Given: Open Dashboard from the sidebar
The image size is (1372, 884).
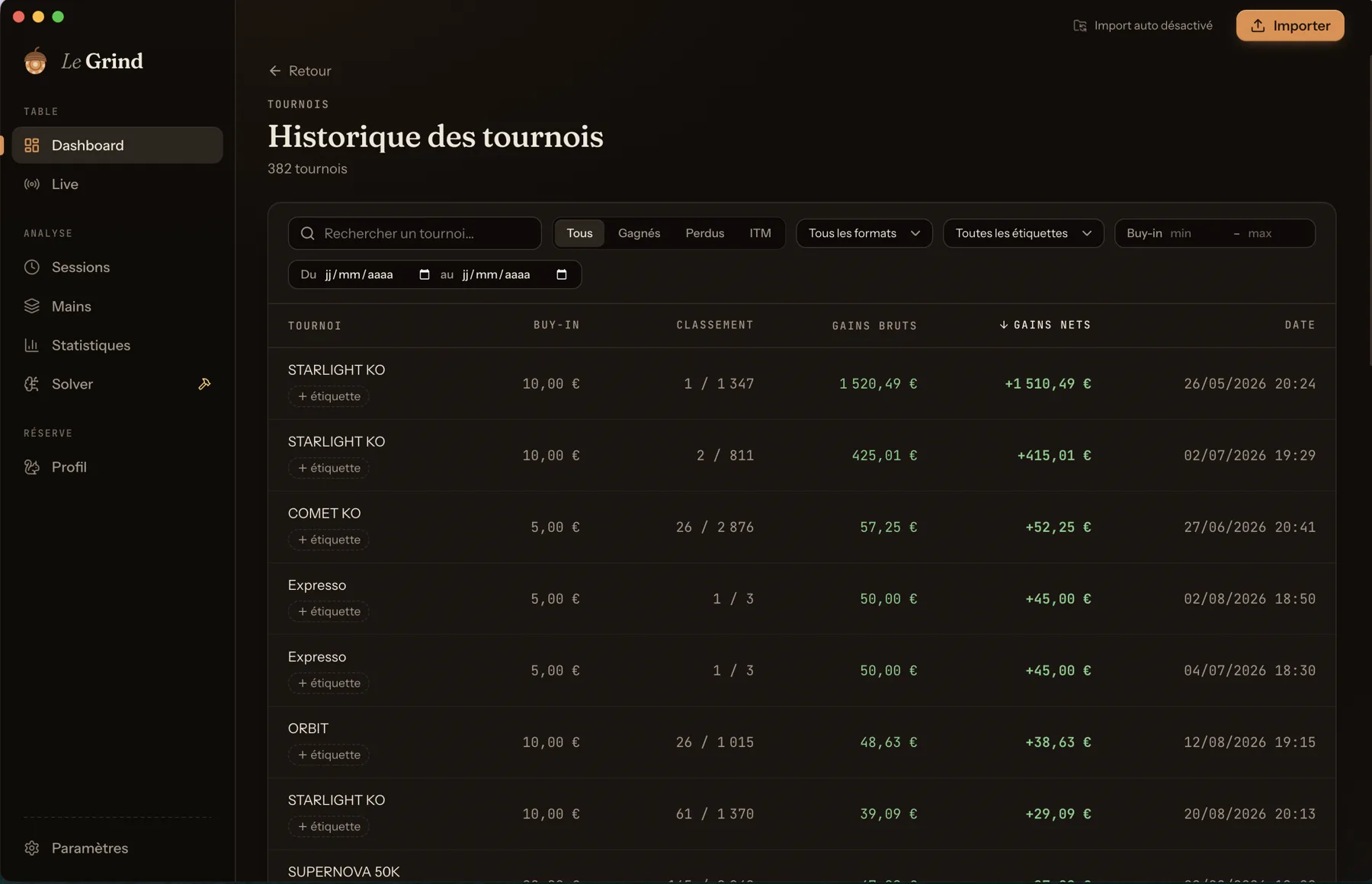Looking at the screenshot, I should point(117,145).
